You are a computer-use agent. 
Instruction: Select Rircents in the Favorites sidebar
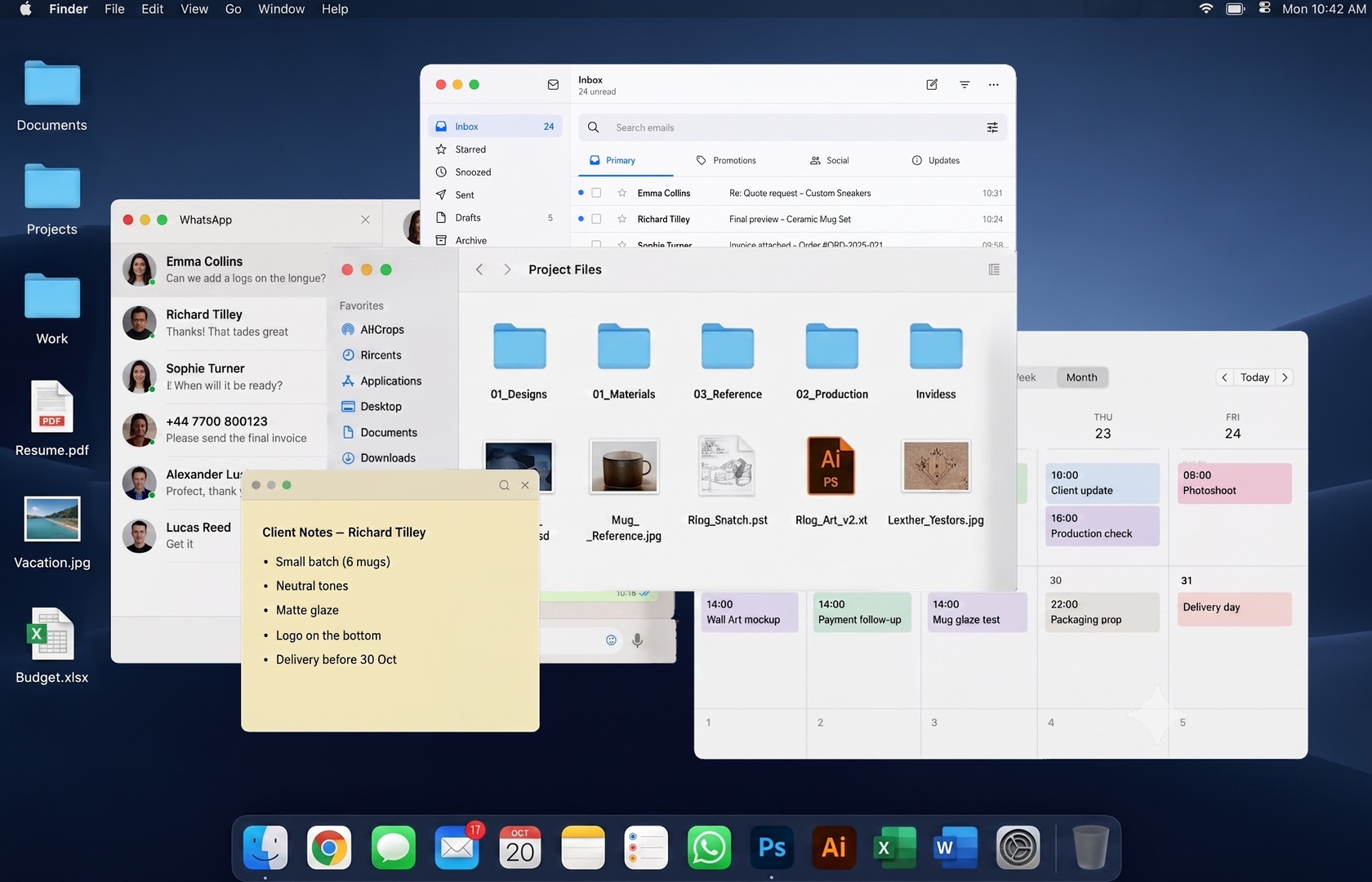tap(372, 355)
